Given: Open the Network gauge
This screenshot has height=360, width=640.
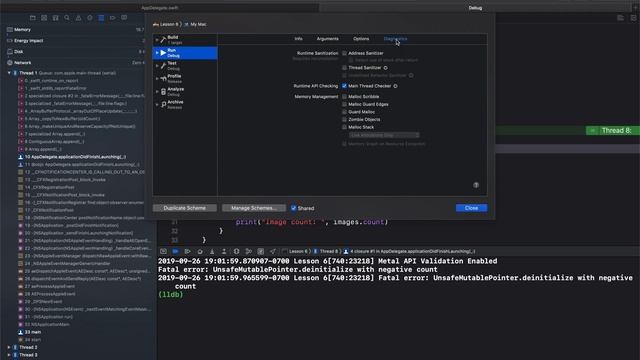Looking at the screenshot, I should tap(76, 62).
